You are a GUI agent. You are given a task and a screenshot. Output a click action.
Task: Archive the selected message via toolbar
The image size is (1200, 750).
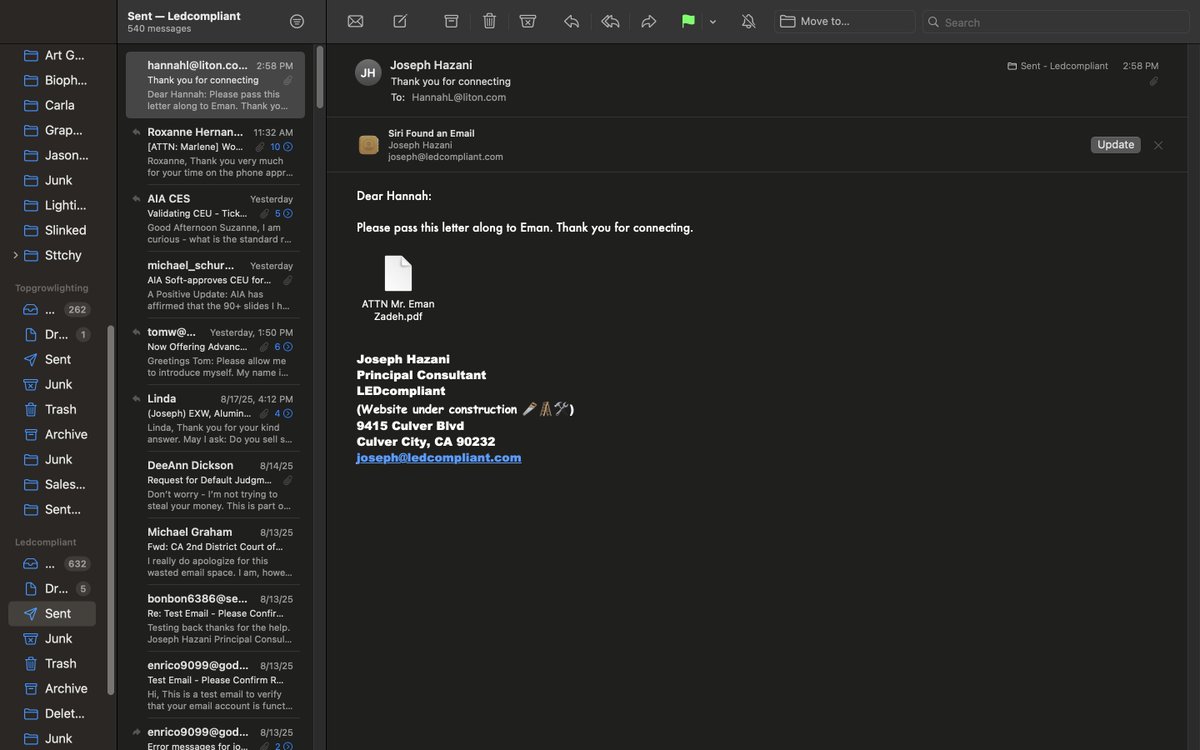pos(451,21)
